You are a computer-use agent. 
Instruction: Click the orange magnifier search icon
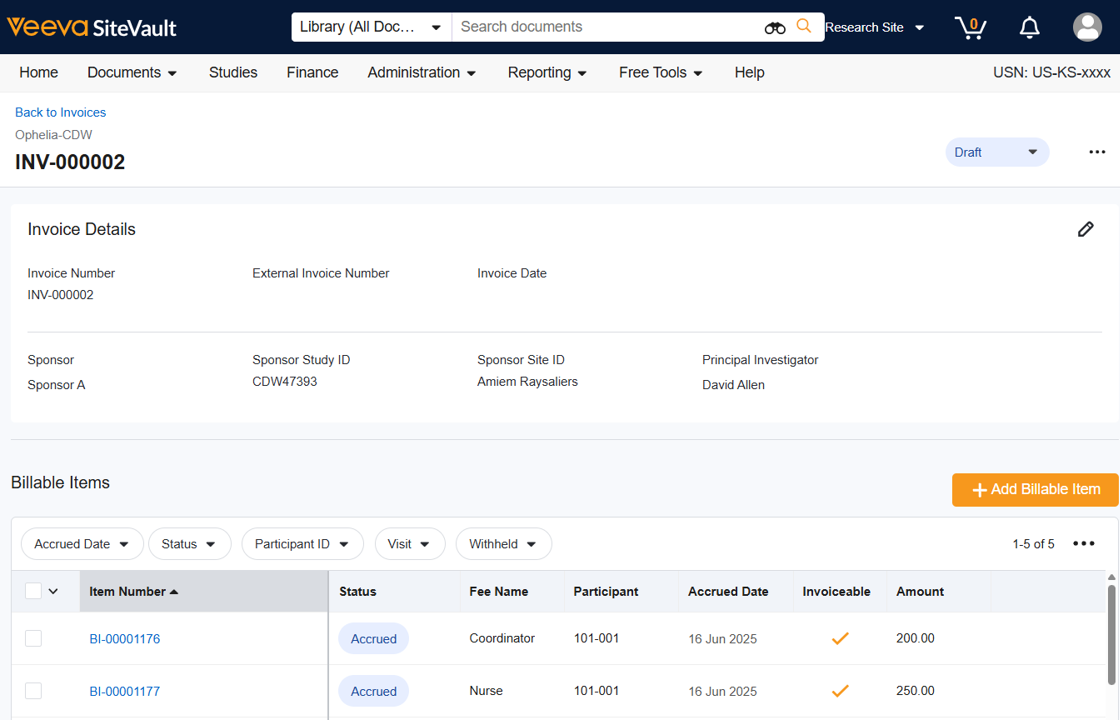pos(804,27)
